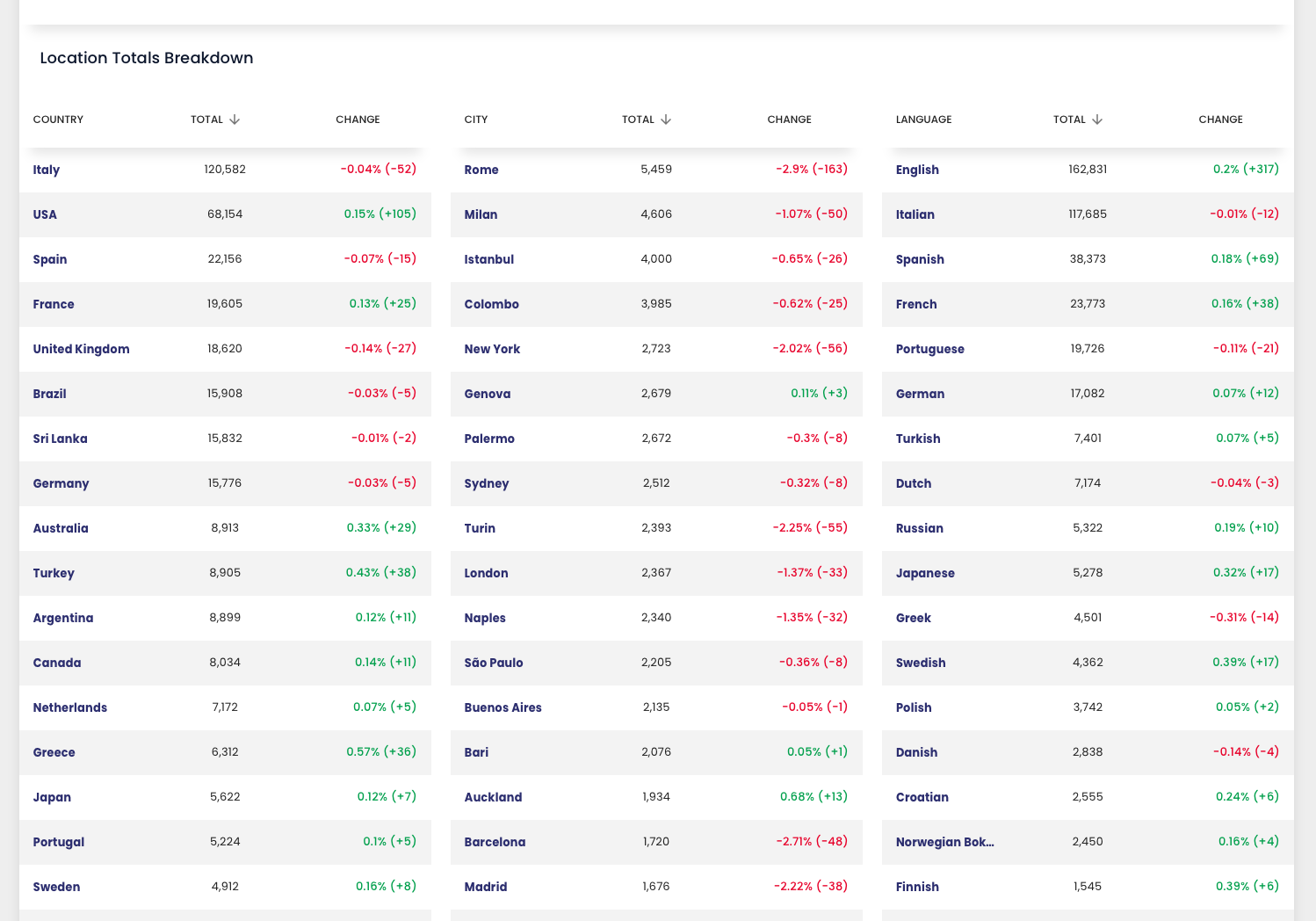Sort cities by the CHANGE column header
The width and height of the screenshot is (1316, 921).
[789, 120]
